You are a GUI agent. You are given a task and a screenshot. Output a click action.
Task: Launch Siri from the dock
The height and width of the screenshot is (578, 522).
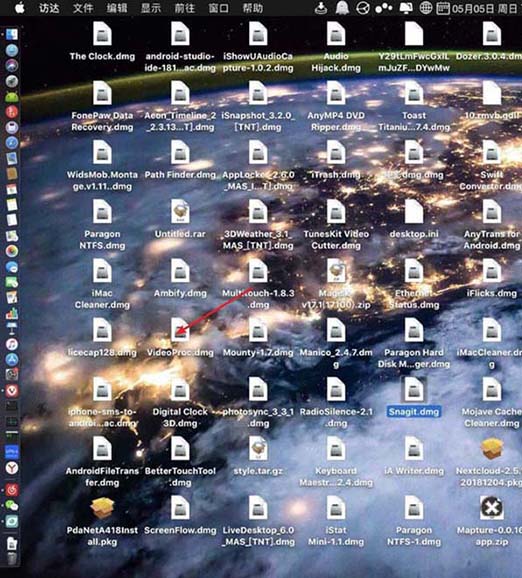(x=12, y=65)
